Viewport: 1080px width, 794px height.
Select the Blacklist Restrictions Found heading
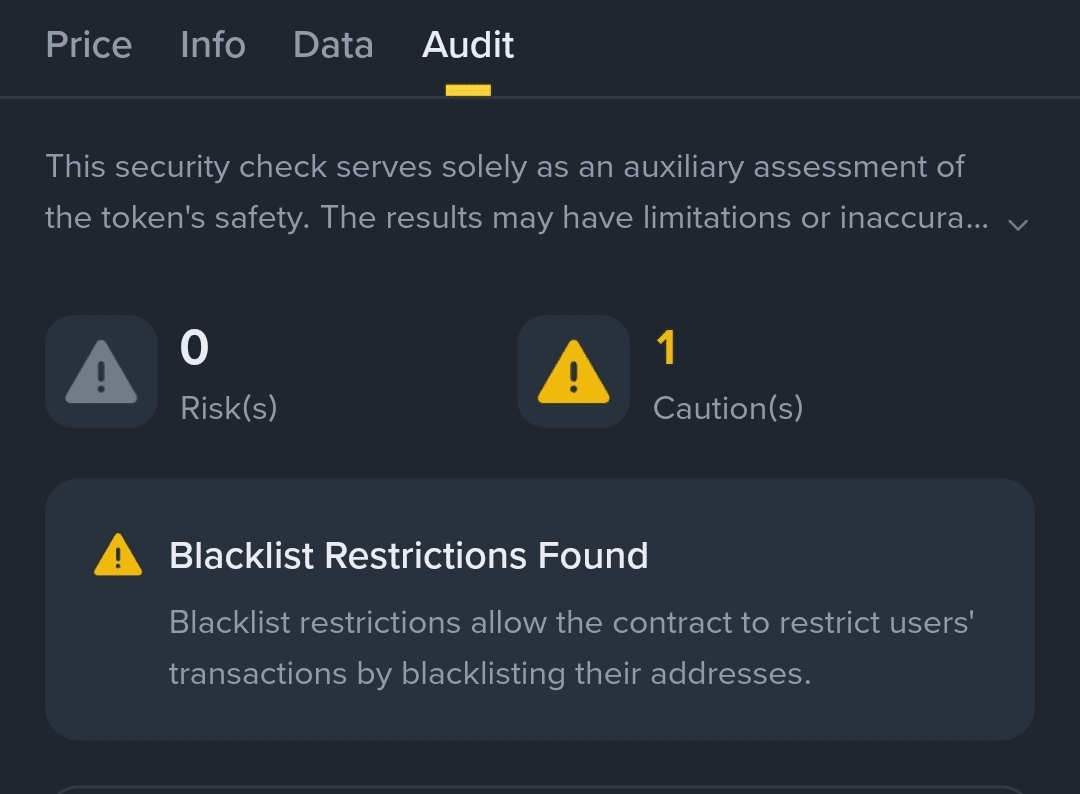(408, 556)
